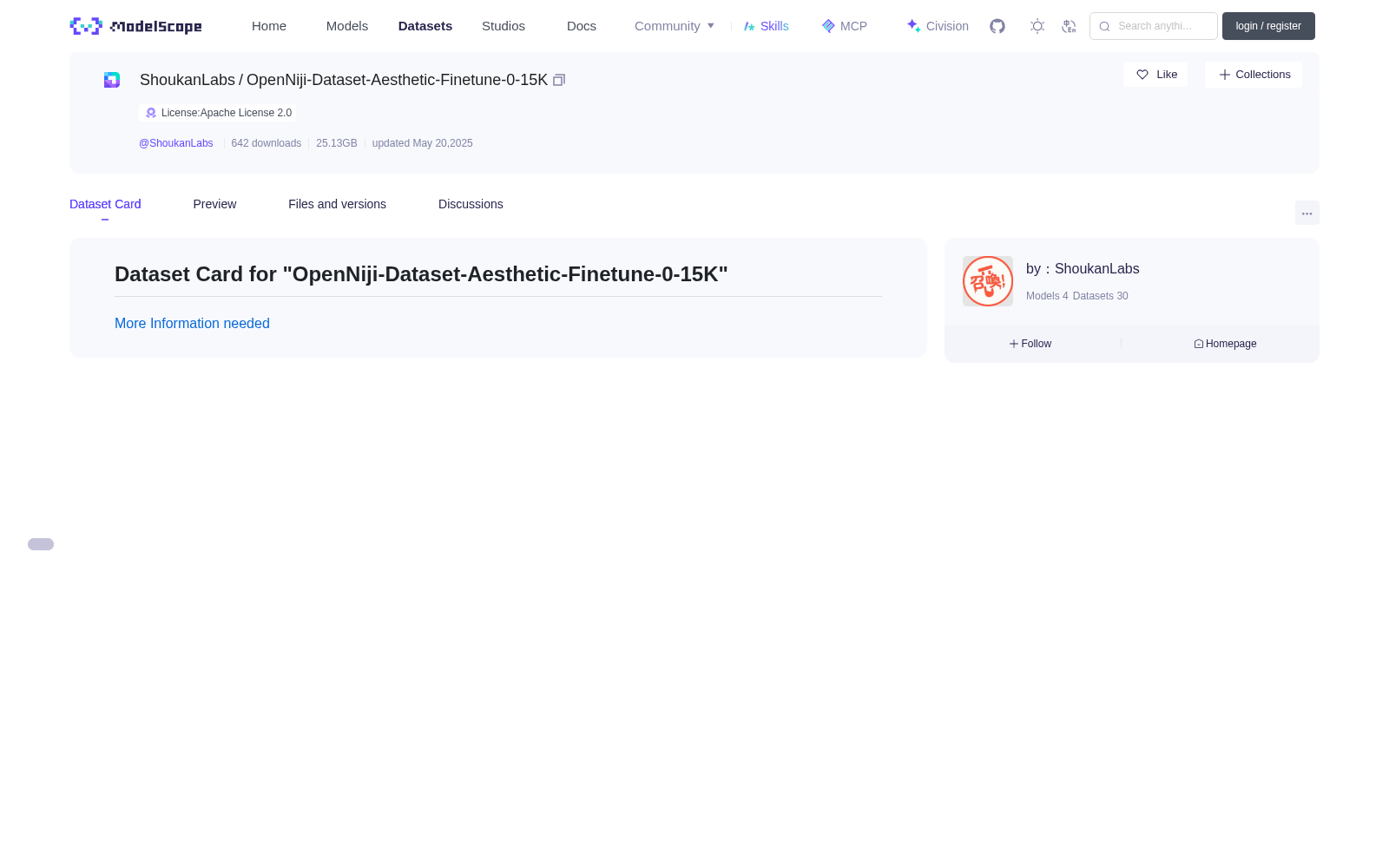
Task: Open the Studios menu
Action: coord(504,26)
